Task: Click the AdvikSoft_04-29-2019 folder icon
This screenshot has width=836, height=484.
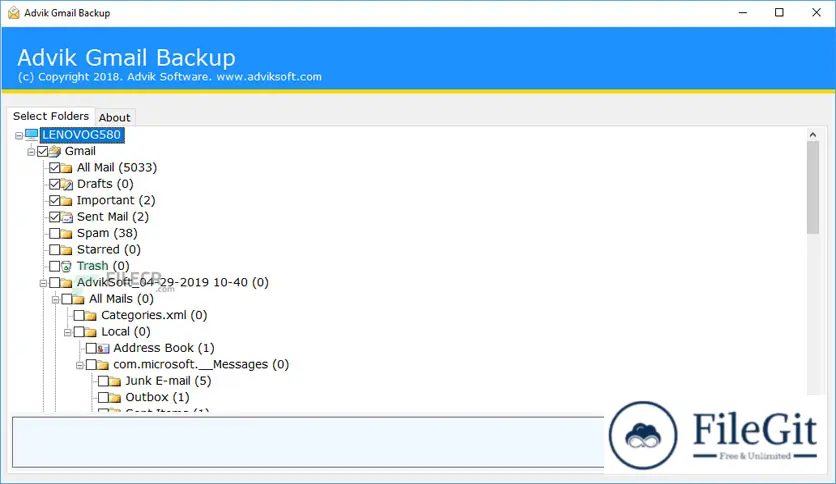Action: 67,283
